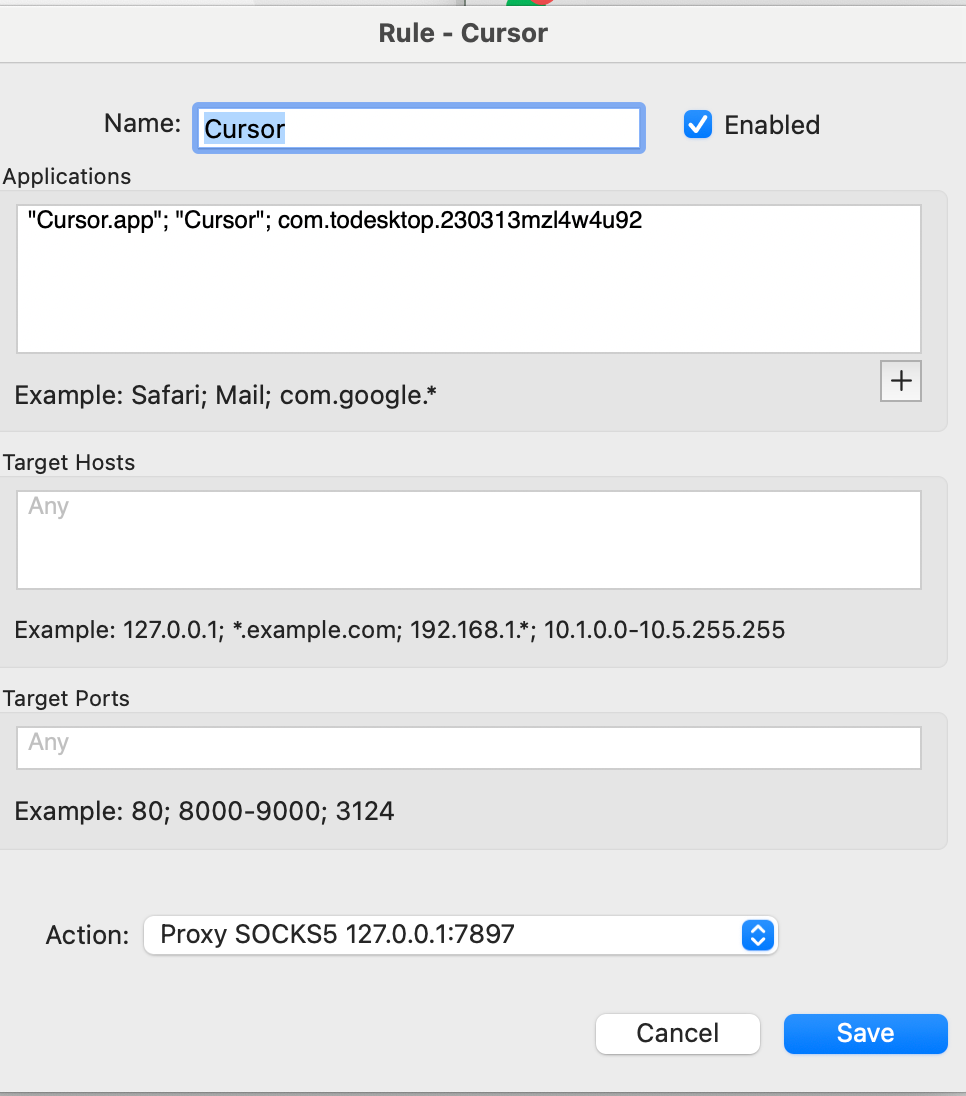Toggle the Enabled checkbox
This screenshot has height=1096, width=966.
click(698, 124)
